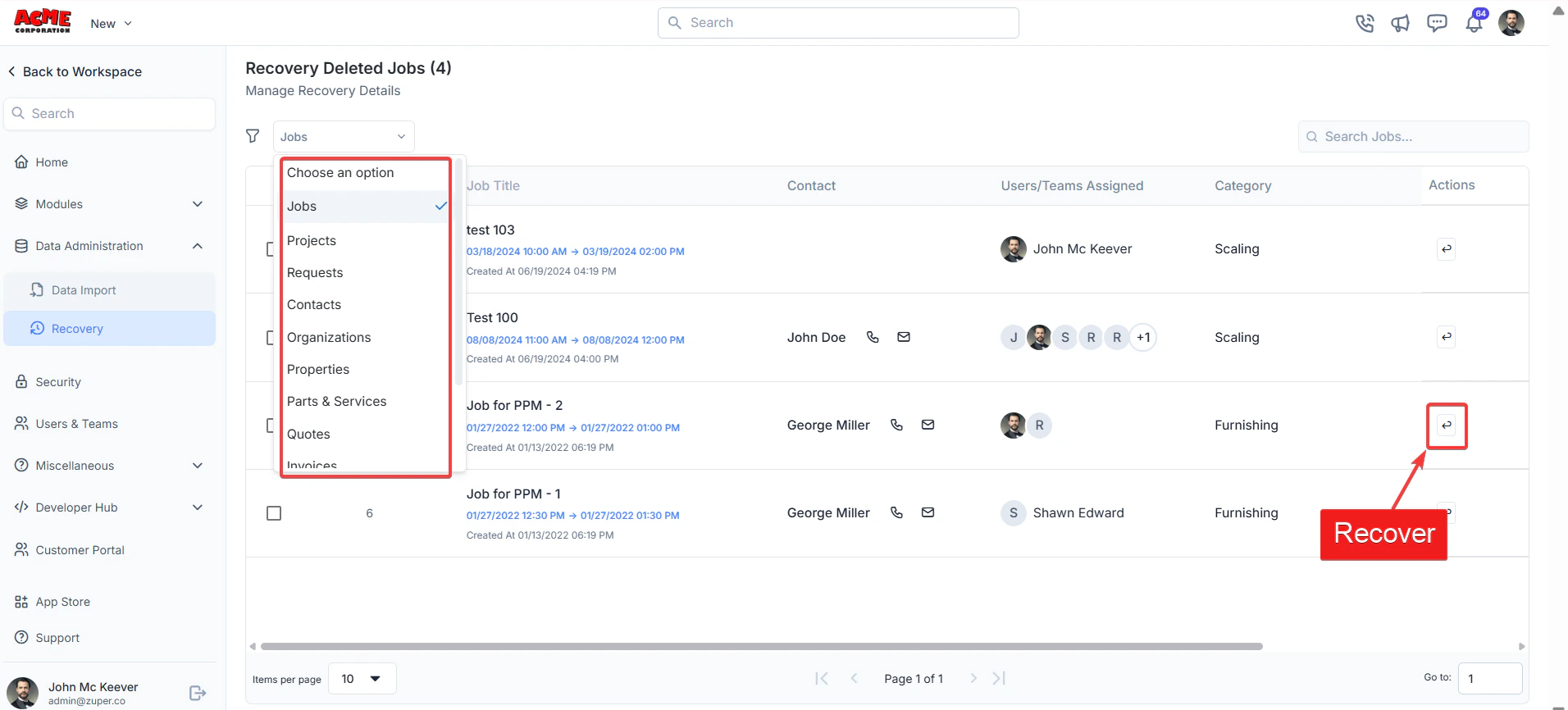Open Data Import in the sidebar
The width and height of the screenshot is (1568, 710).
pos(109,289)
